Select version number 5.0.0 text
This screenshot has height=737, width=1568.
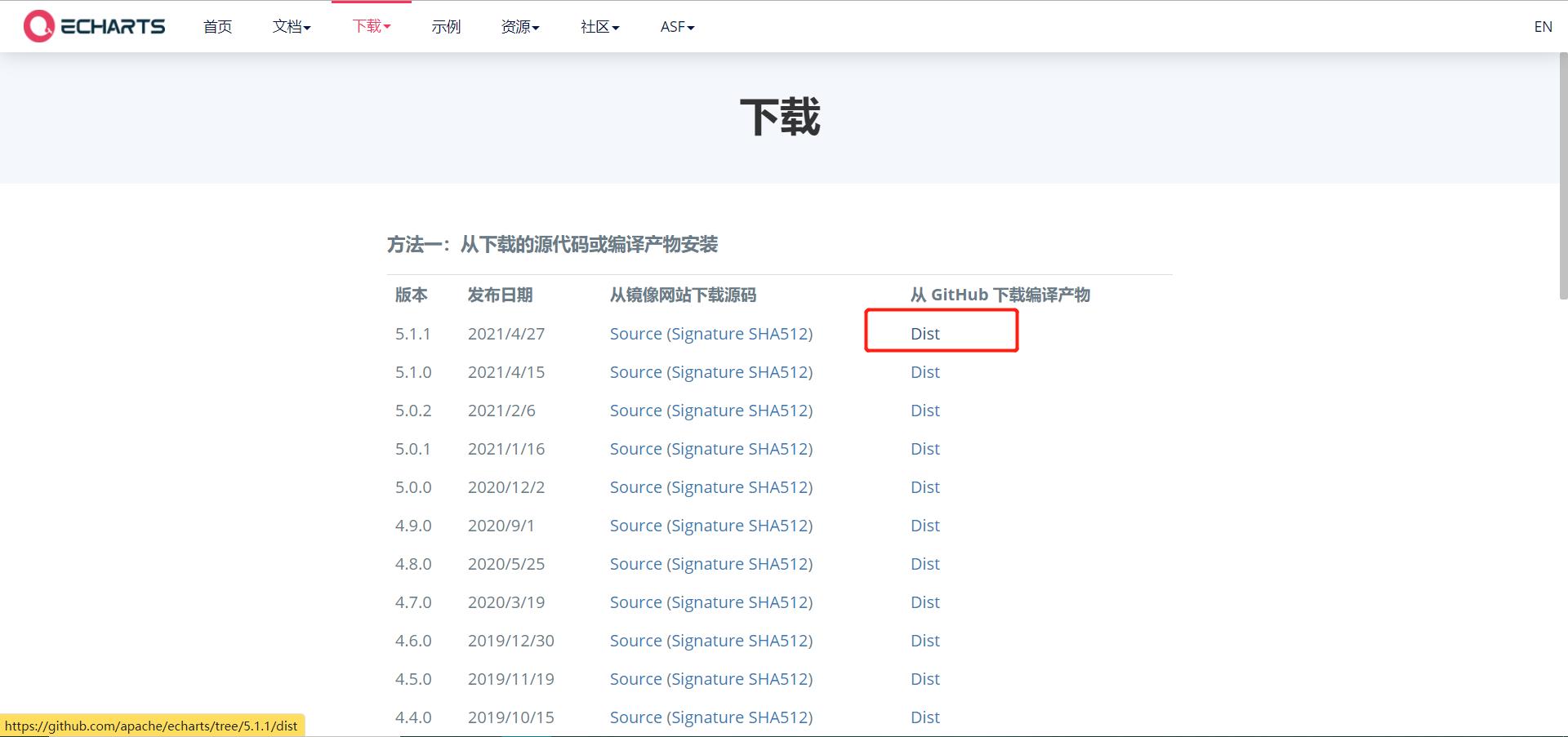click(x=412, y=487)
